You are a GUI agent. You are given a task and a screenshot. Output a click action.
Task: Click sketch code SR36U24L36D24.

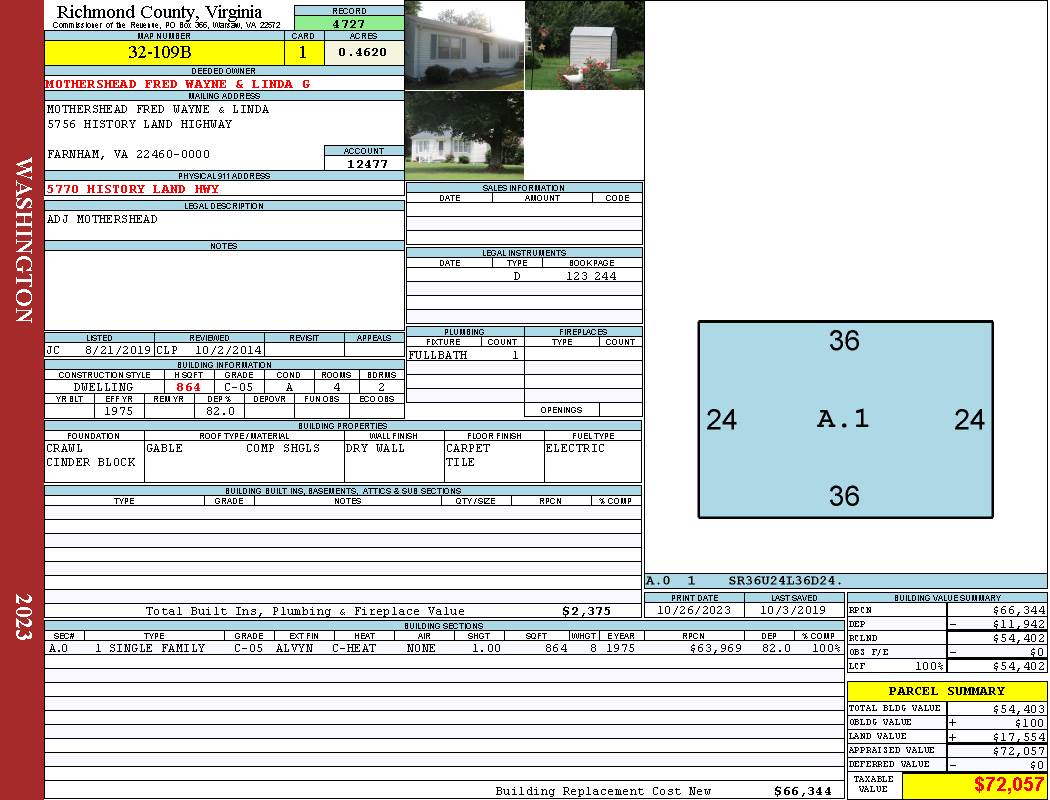(785, 581)
